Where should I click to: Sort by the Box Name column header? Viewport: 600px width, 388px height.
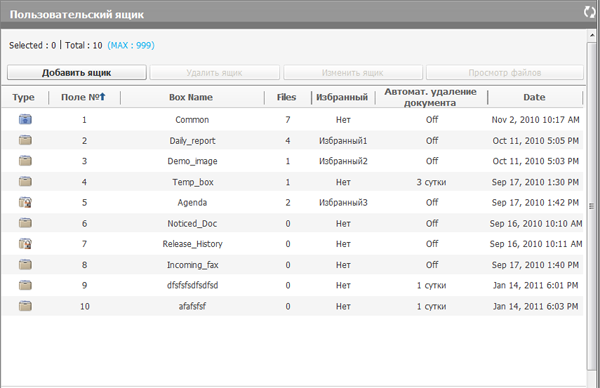[x=191, y=97]
